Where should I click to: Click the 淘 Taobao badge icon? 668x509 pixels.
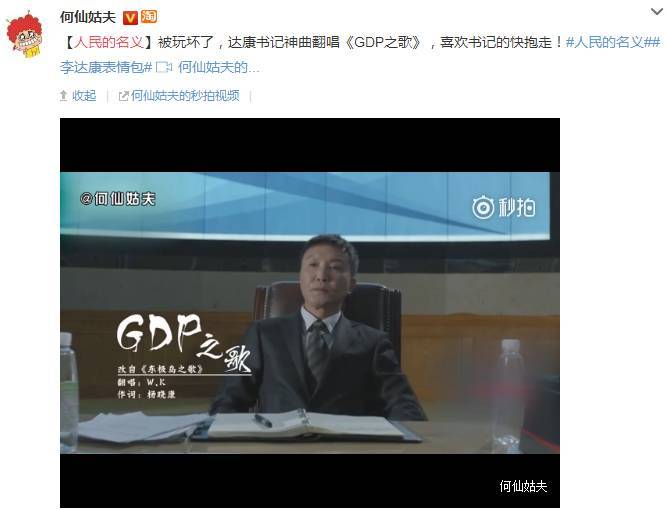coord(149,17)
